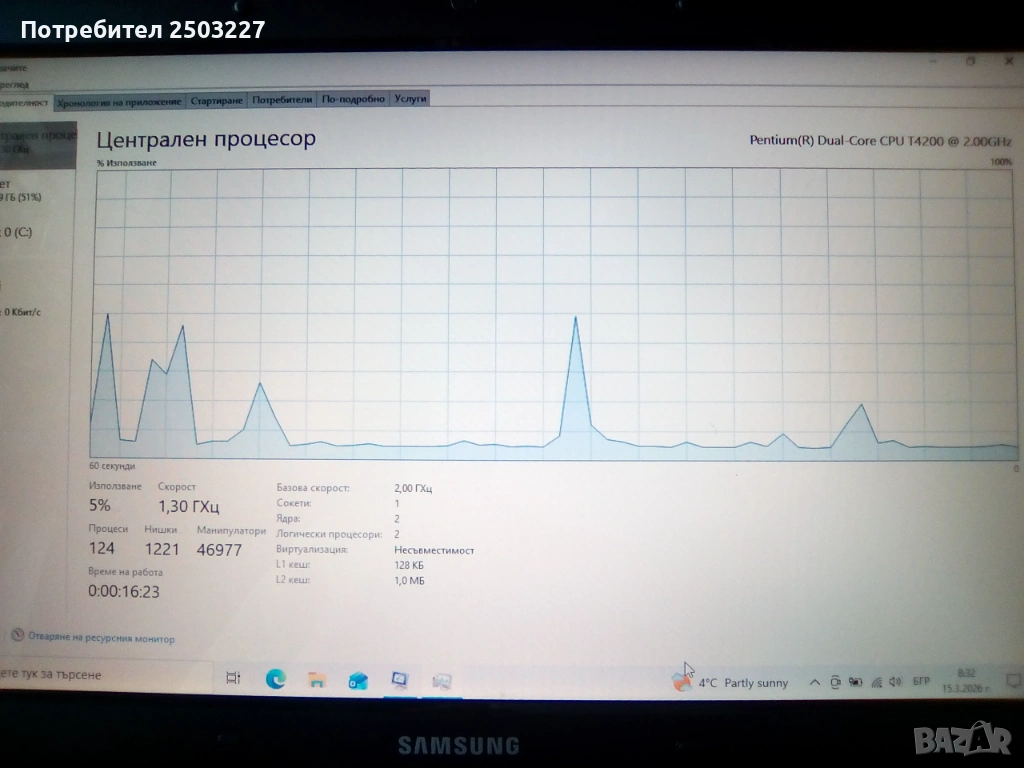1024x768 pixels.
Task: Click the Meet Now tray icon
Action: coord(835,682)
